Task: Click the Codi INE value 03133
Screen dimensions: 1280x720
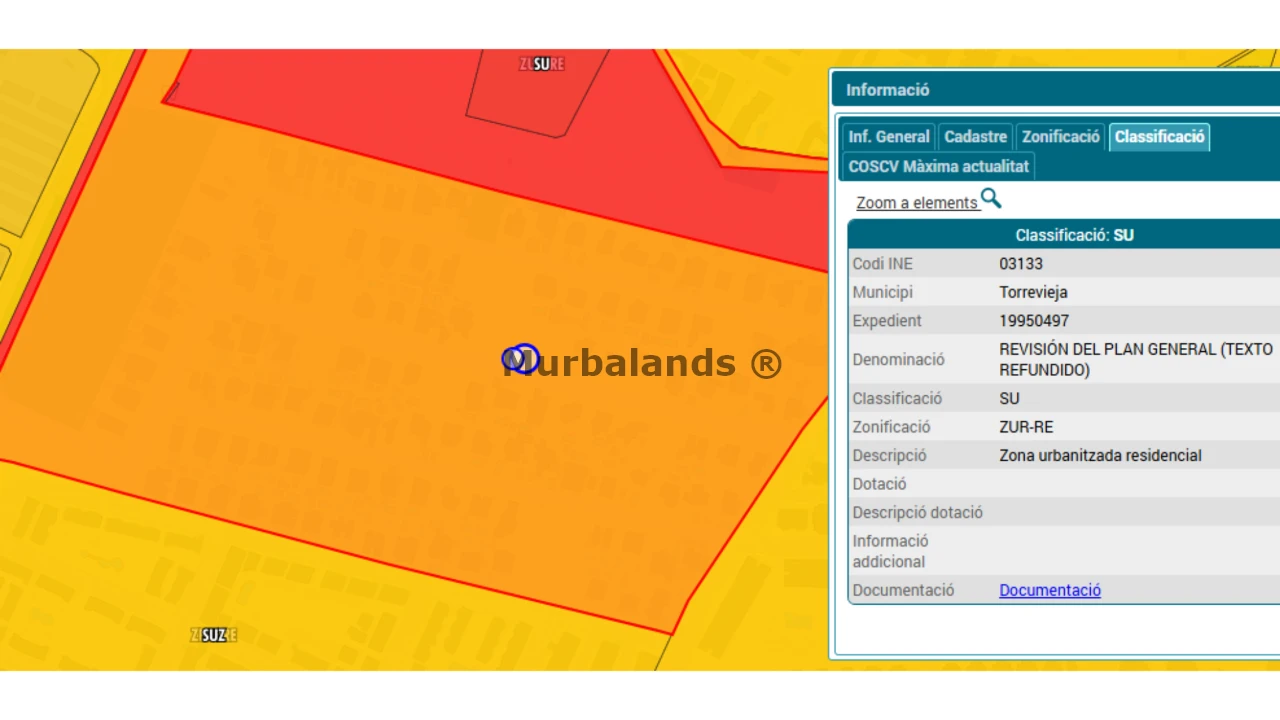Action: (x=1021, y=264)
